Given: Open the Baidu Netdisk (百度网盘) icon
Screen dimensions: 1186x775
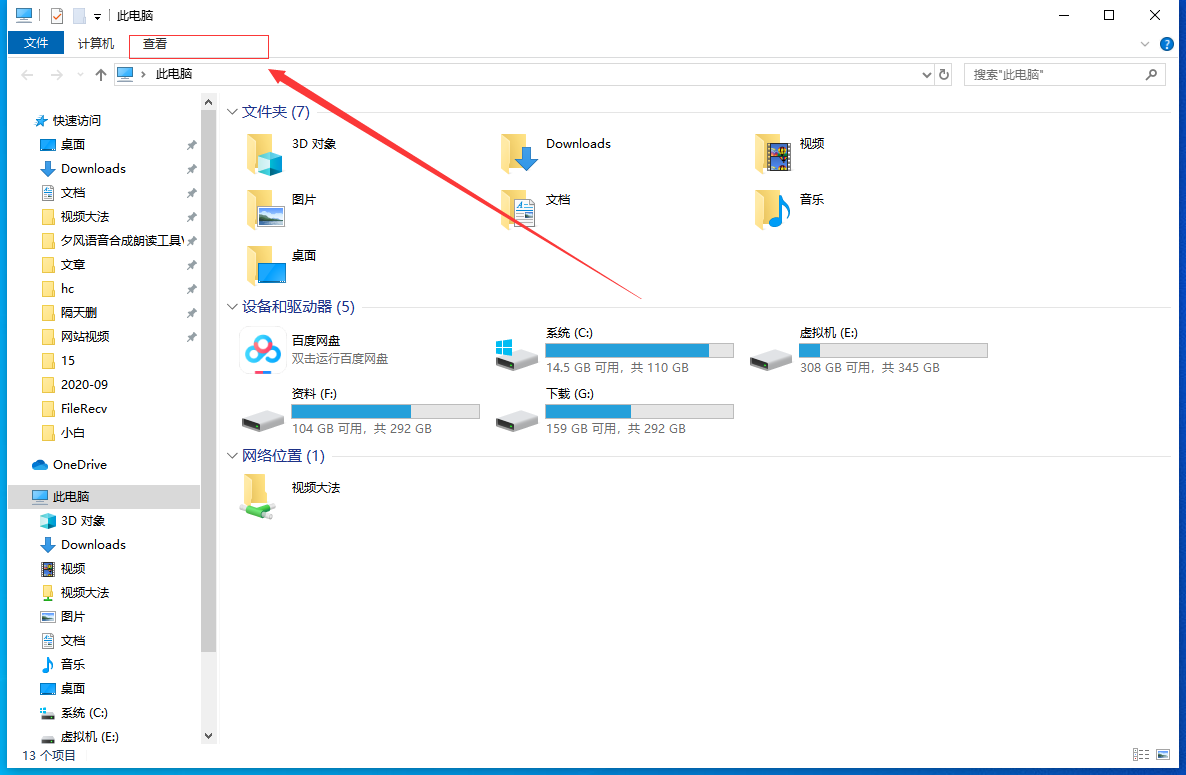Looking at the screenshot, I should pyautogui.click(x=263, y=350).
